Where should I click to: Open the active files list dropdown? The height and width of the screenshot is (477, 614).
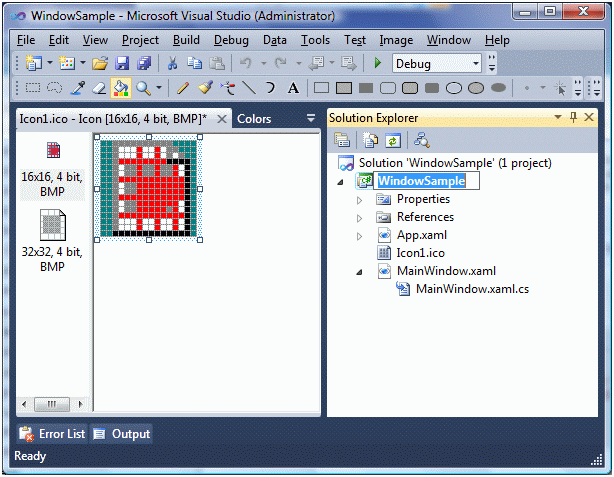tap(311, 118)
